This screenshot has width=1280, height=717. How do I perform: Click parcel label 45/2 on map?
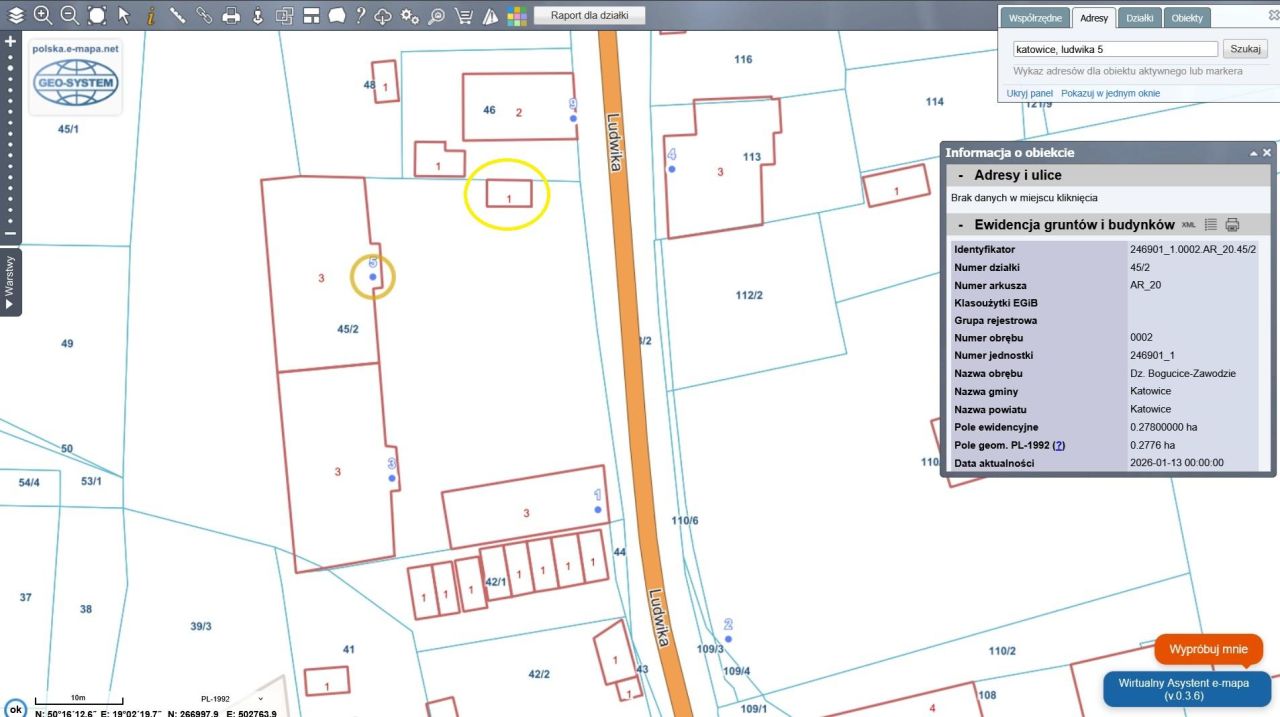[x=348, y=329]
